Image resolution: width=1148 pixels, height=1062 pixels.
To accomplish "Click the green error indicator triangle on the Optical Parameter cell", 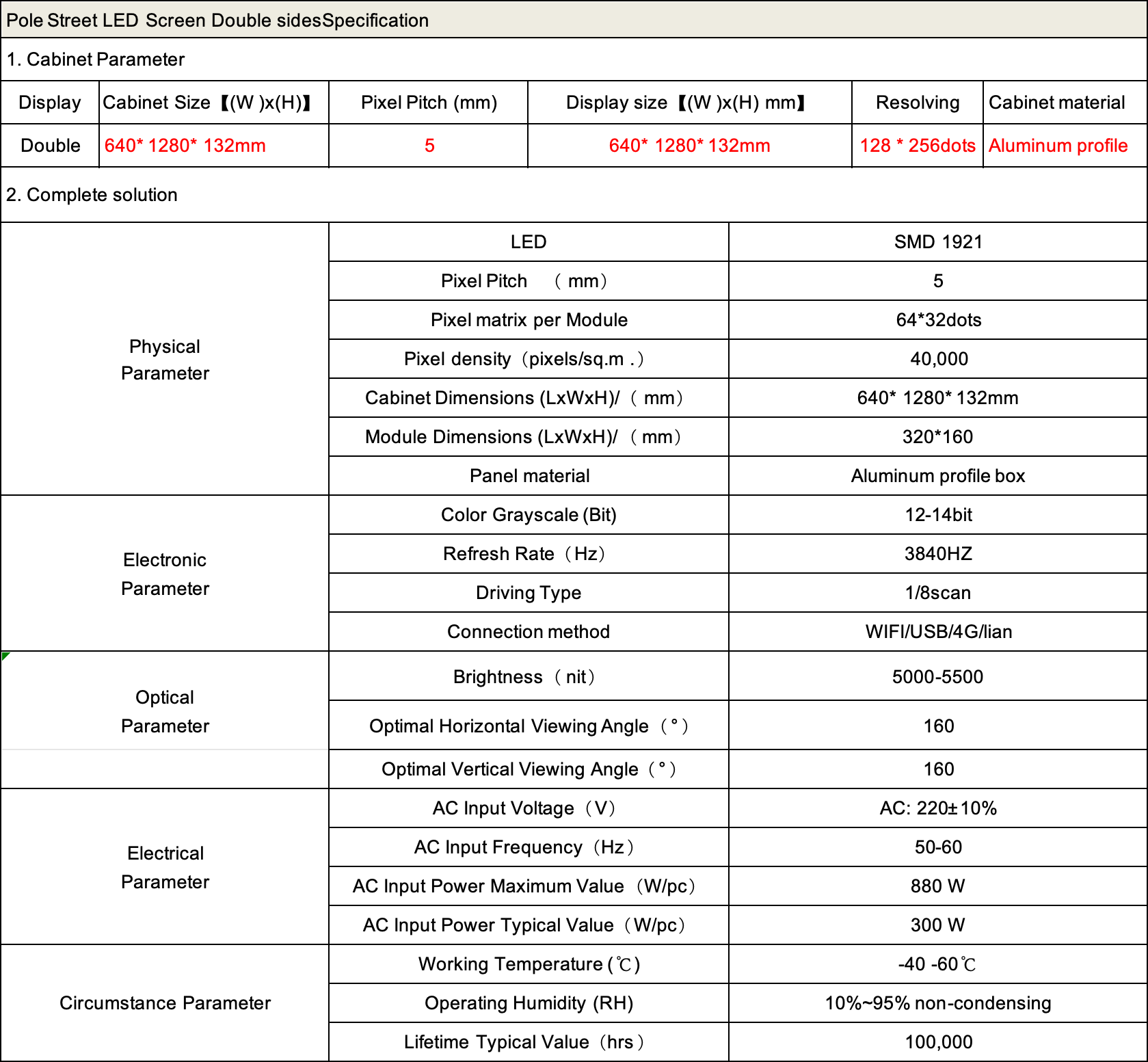I will pyautogui.click(x=5, y=656).
